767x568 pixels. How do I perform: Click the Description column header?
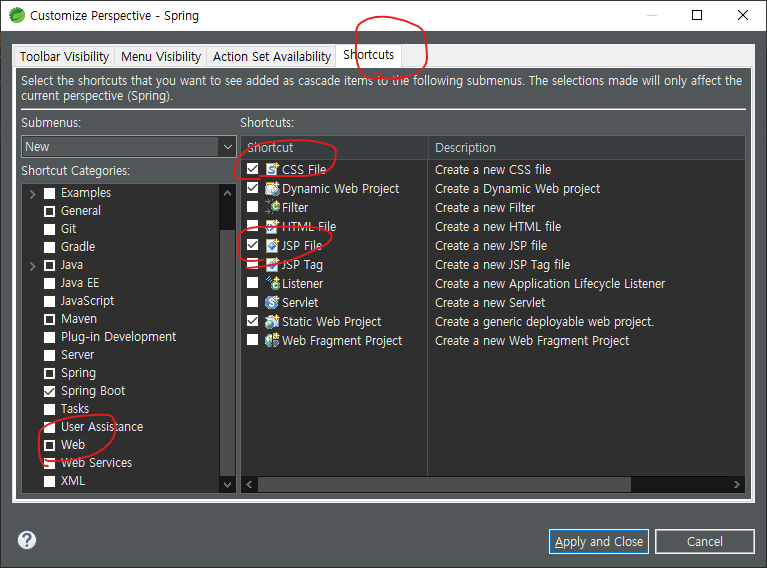pyautogui.click(x=587, y=148)
